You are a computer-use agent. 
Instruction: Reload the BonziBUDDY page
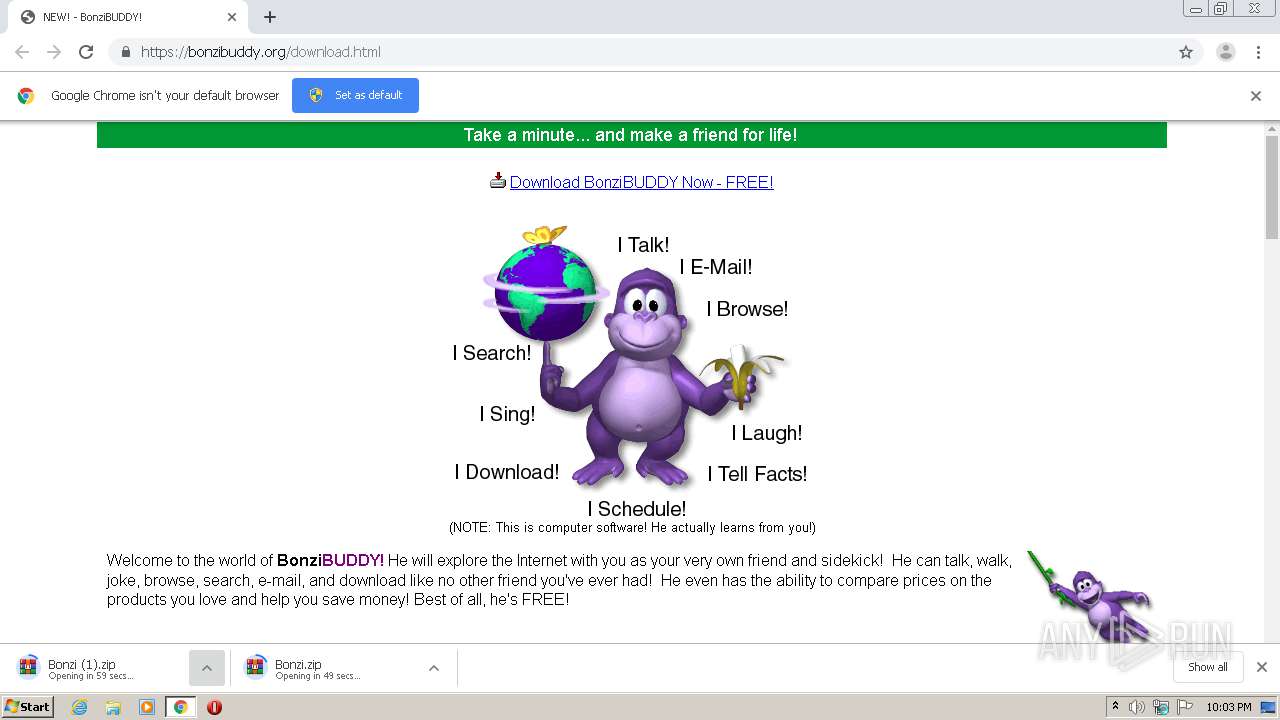(86, 52)
